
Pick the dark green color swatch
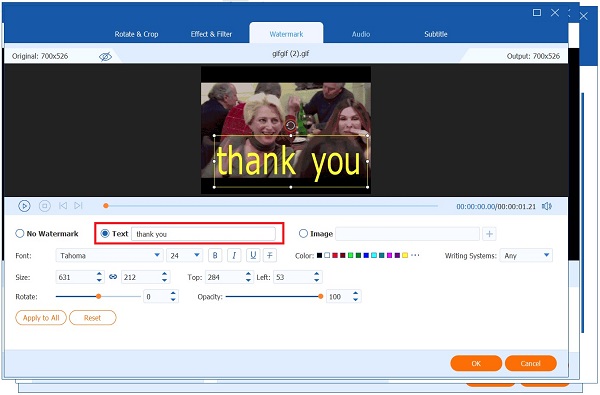tap(359, 255)
